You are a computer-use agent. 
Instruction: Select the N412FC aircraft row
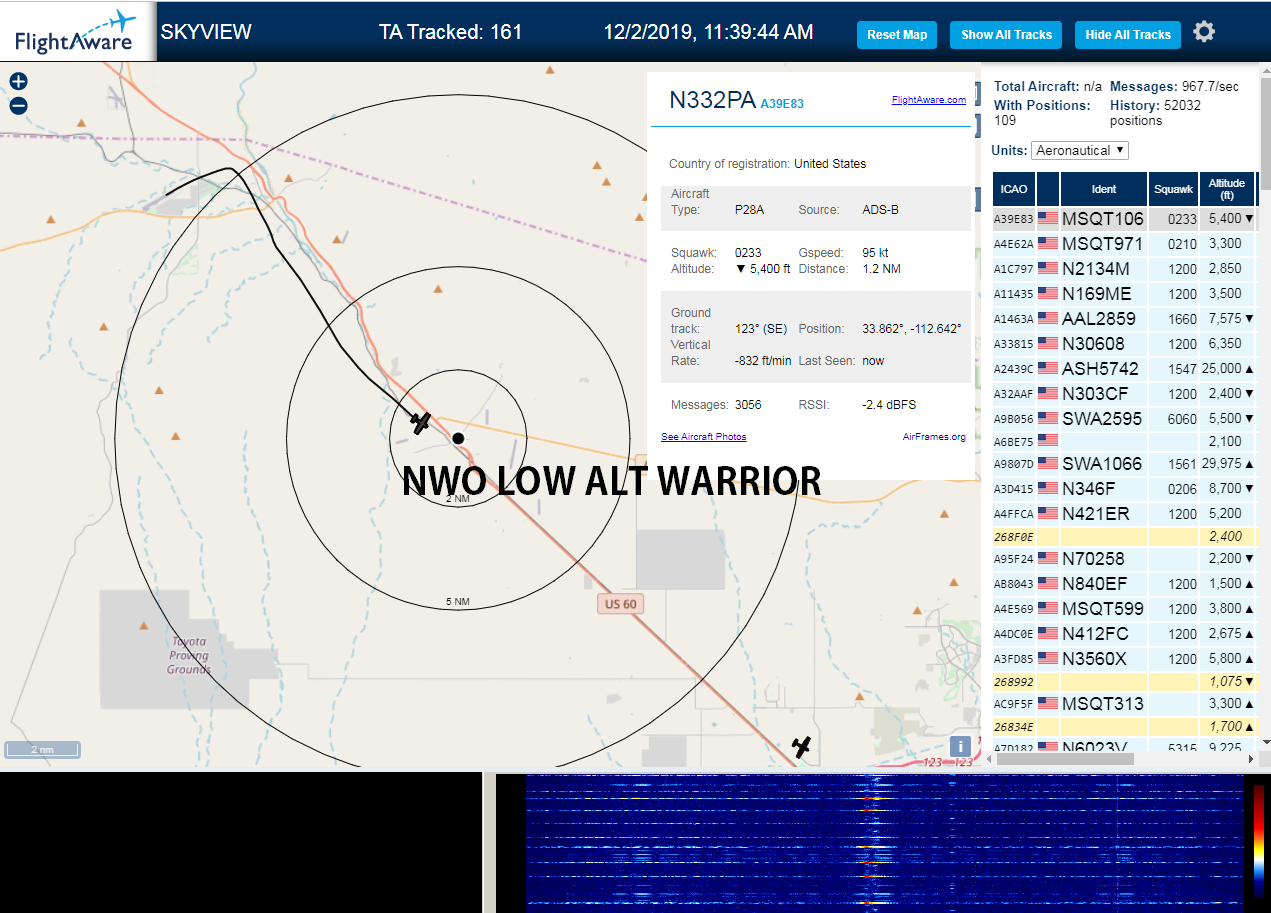pos(1125,634)
